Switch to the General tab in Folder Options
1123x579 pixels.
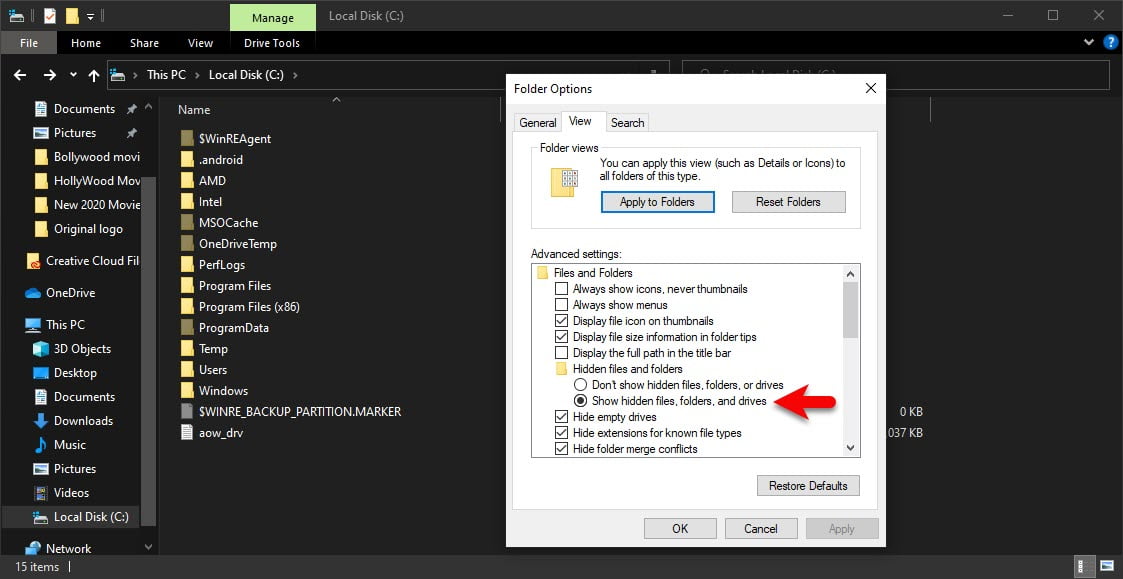click(538, 123)
